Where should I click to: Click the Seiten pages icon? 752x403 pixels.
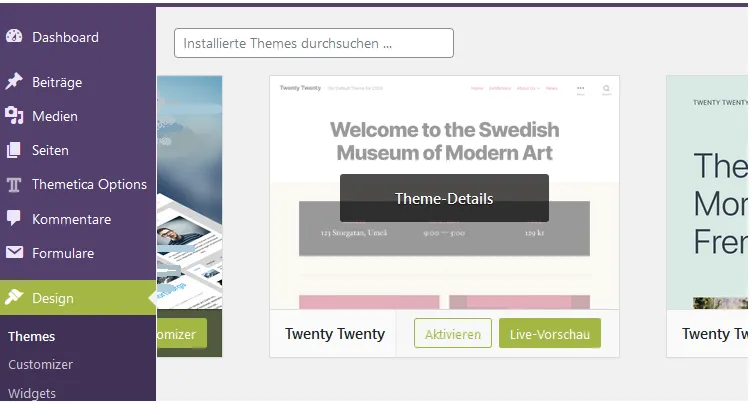pyautogui.click(x=14, y=150)
